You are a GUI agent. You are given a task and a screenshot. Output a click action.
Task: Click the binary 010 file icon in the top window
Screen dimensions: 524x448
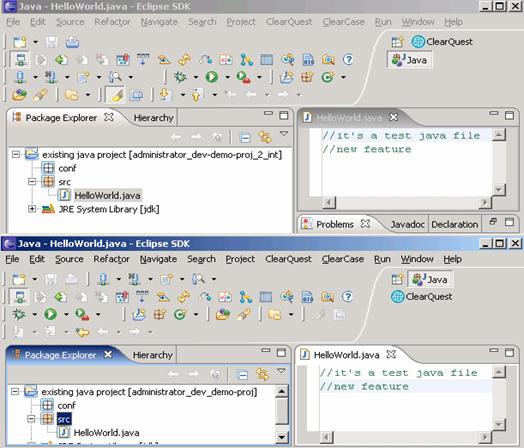(x=308, y=60)
